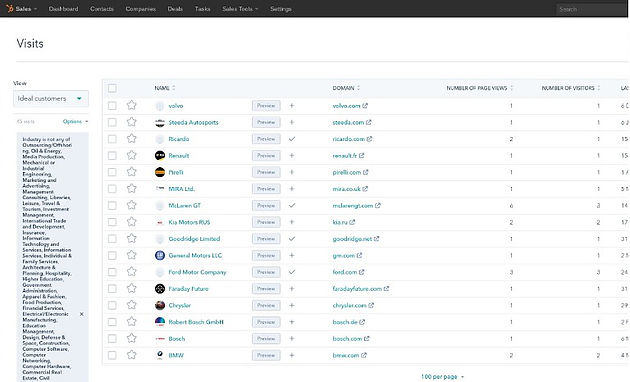The width and height of the screenshot is (630, 382).
Task: Preview the Bosch company row
Action: click(x=266, y=339)
